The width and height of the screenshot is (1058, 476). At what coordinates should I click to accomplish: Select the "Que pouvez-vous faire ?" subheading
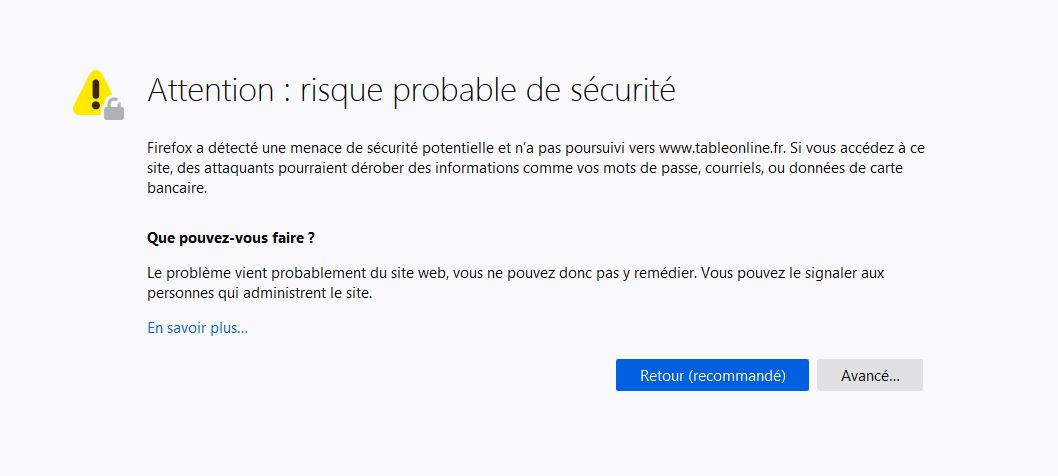point(231,238)
